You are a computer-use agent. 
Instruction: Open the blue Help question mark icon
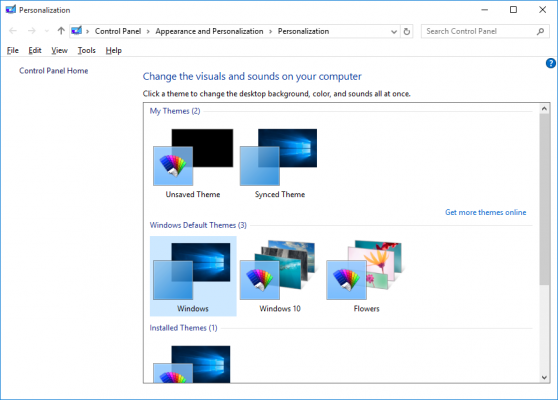(550, 63)
